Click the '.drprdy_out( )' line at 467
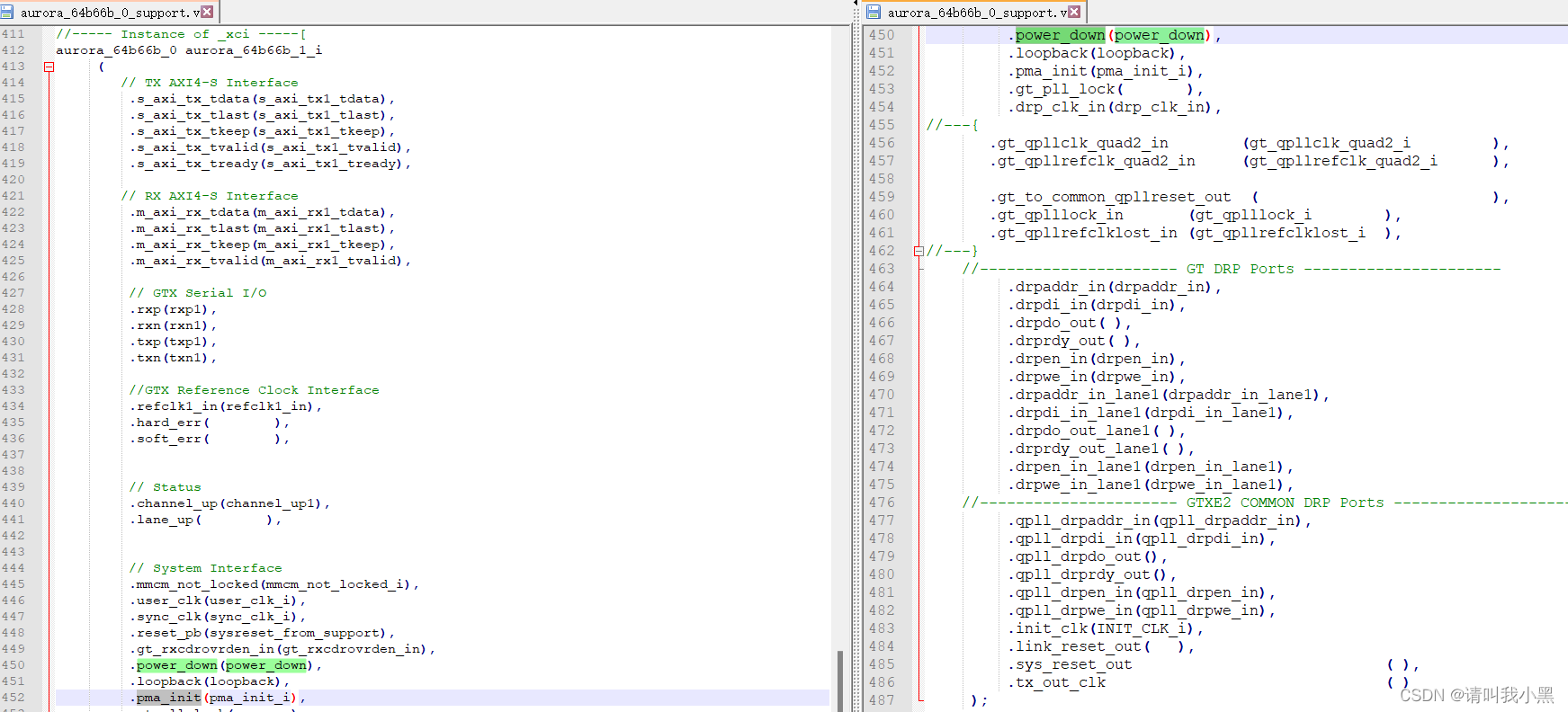This screenshot has width=1568, height=712. pos(1074,341)
